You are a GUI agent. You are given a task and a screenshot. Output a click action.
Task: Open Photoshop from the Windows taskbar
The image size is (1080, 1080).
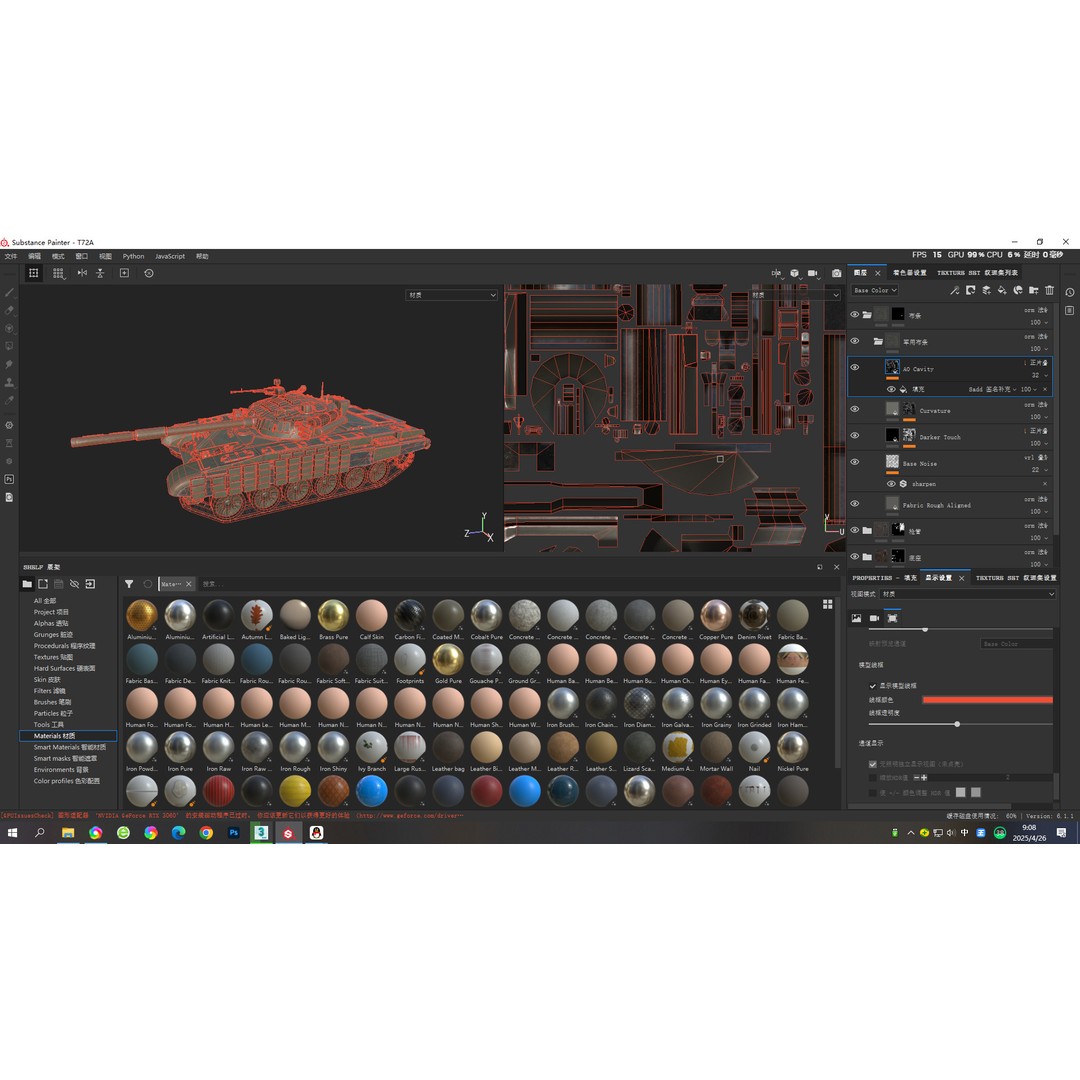(233, 833)
